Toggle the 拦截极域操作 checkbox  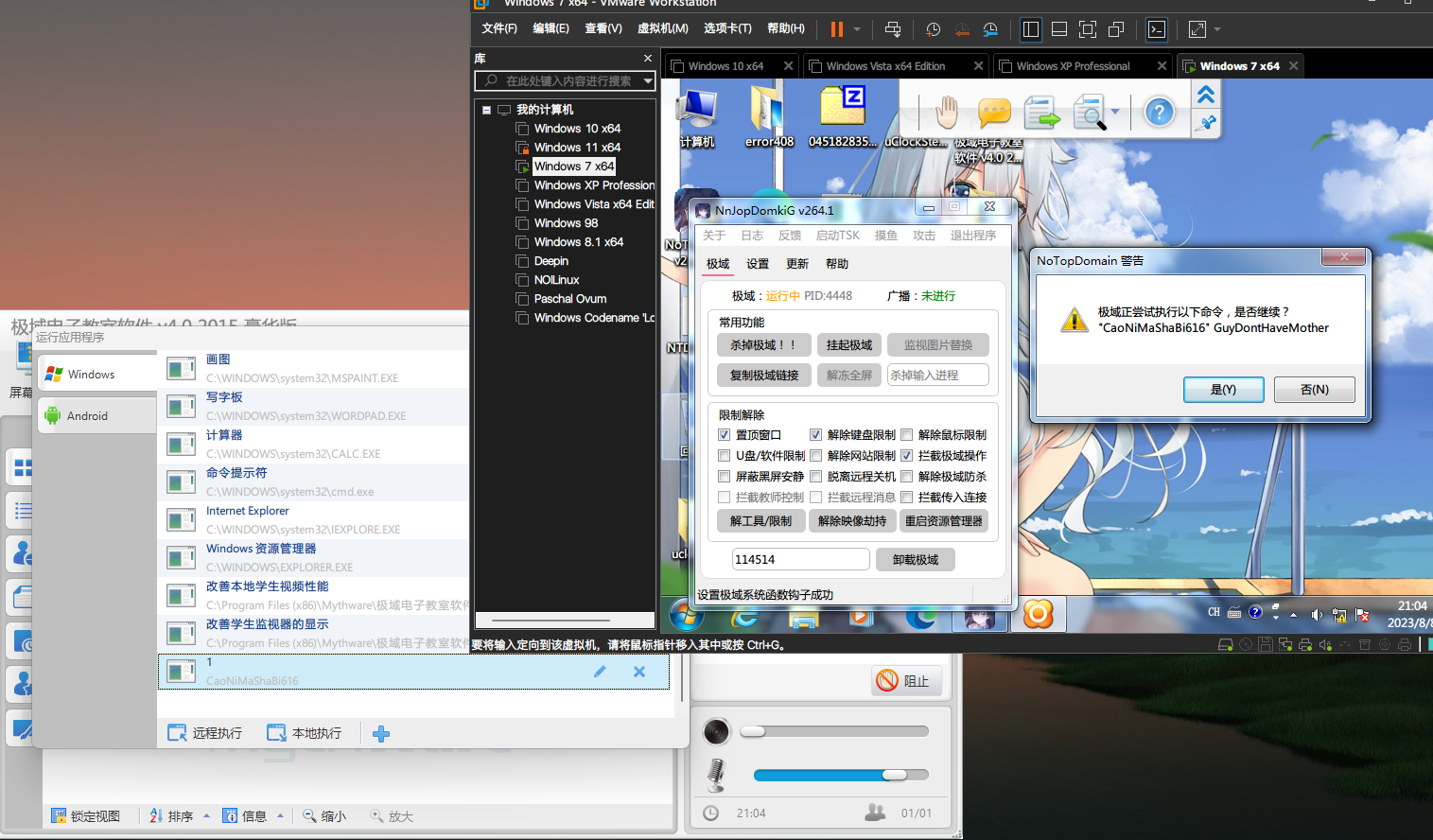[906, 456]
